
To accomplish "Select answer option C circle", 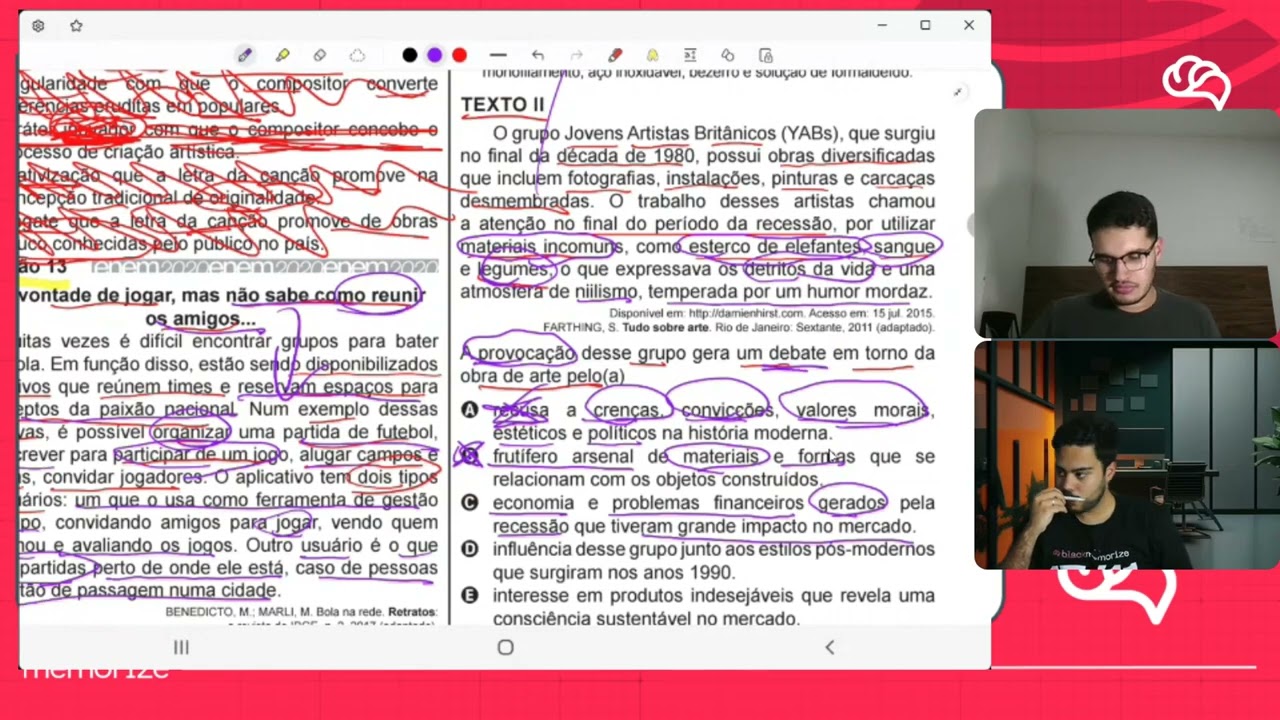I will click(x=469, y=502).
